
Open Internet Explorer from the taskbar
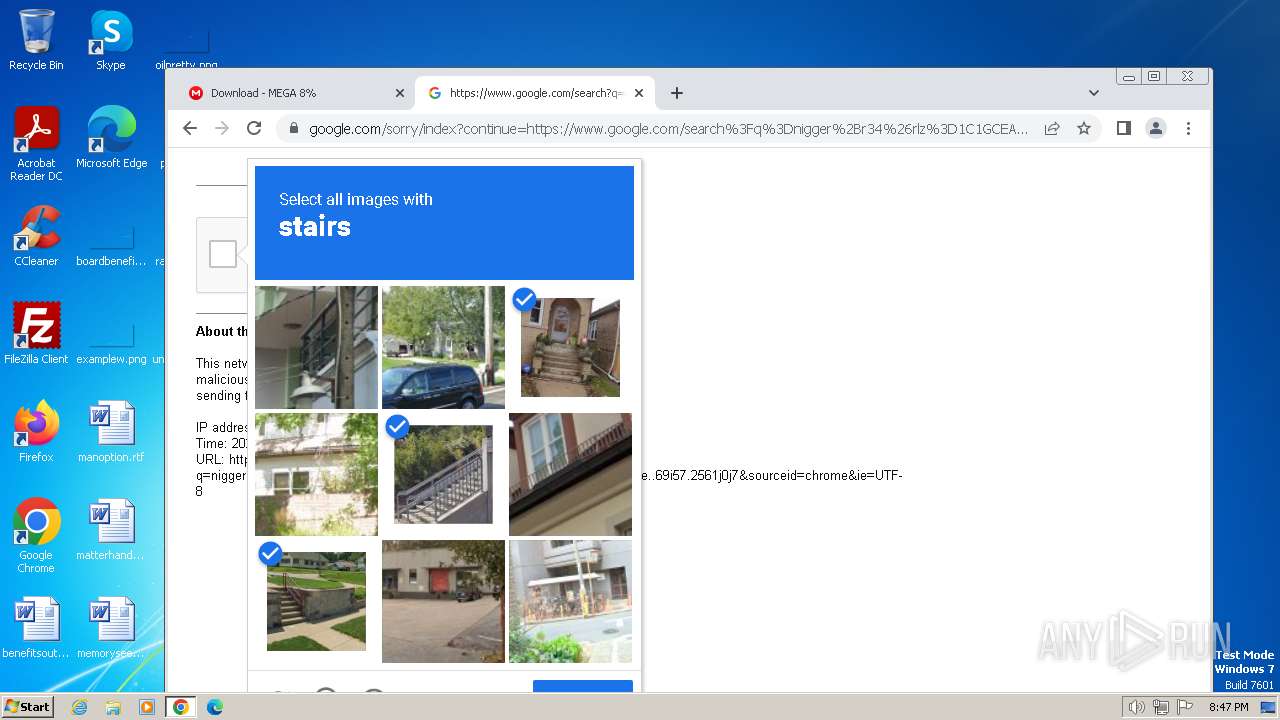[80, 707]
